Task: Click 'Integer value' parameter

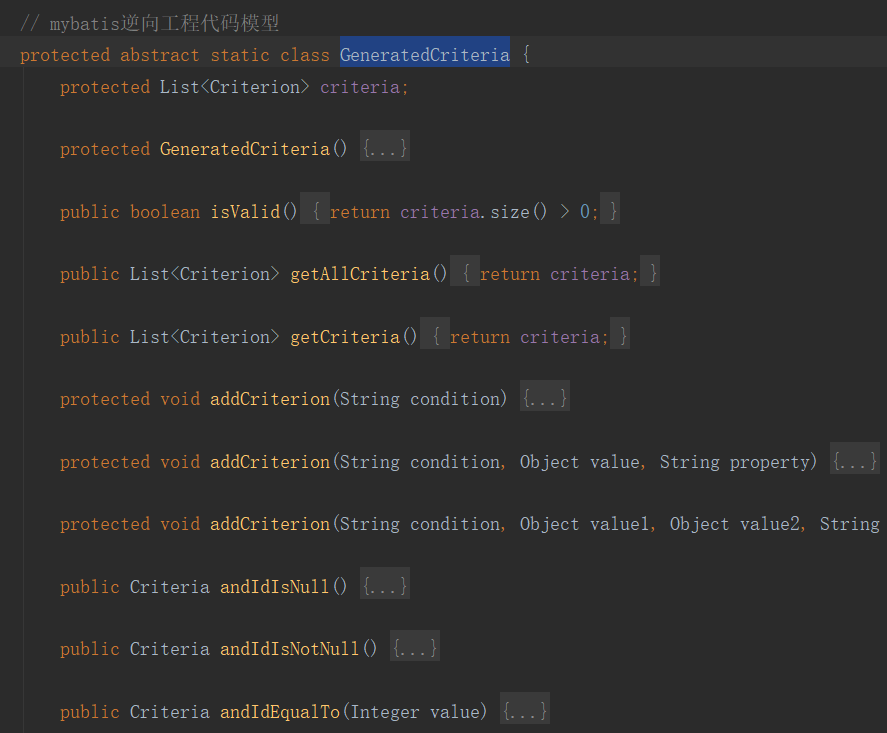Action: [x=415, y=712]
